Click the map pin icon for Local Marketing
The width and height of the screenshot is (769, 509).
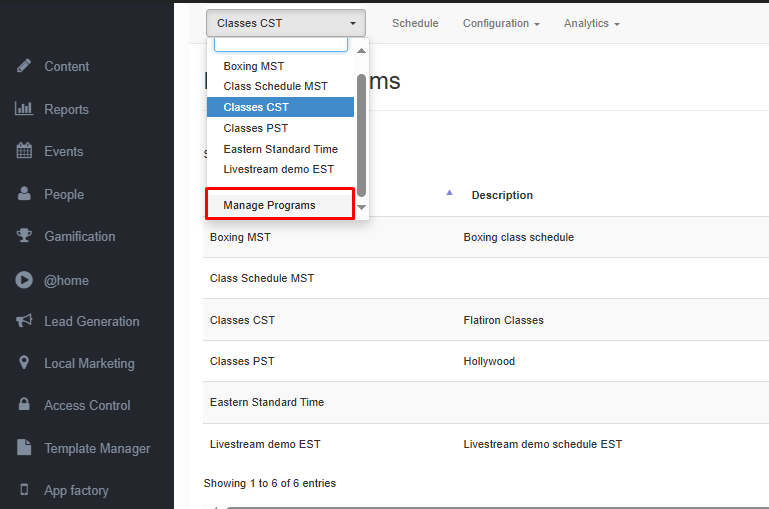(24, 363)
